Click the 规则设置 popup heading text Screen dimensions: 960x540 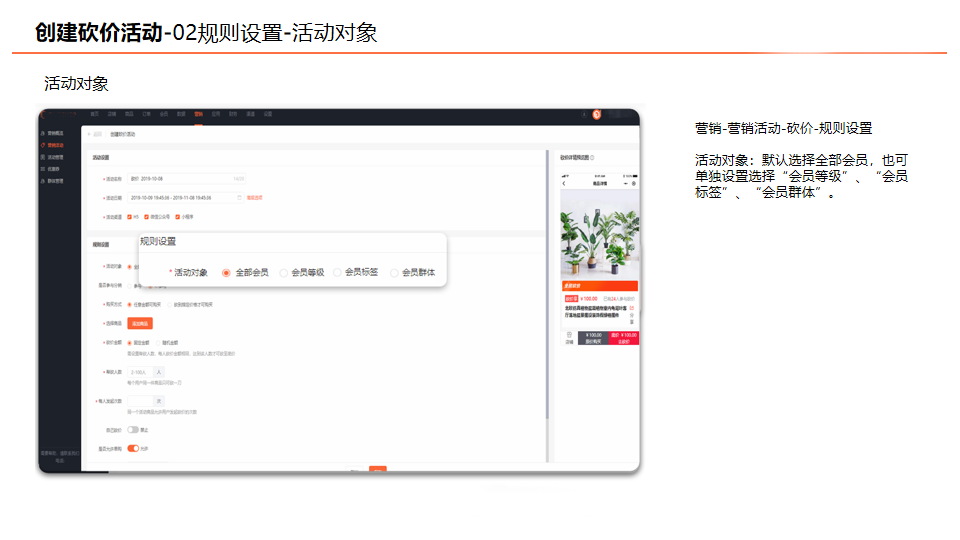[158, 242]
